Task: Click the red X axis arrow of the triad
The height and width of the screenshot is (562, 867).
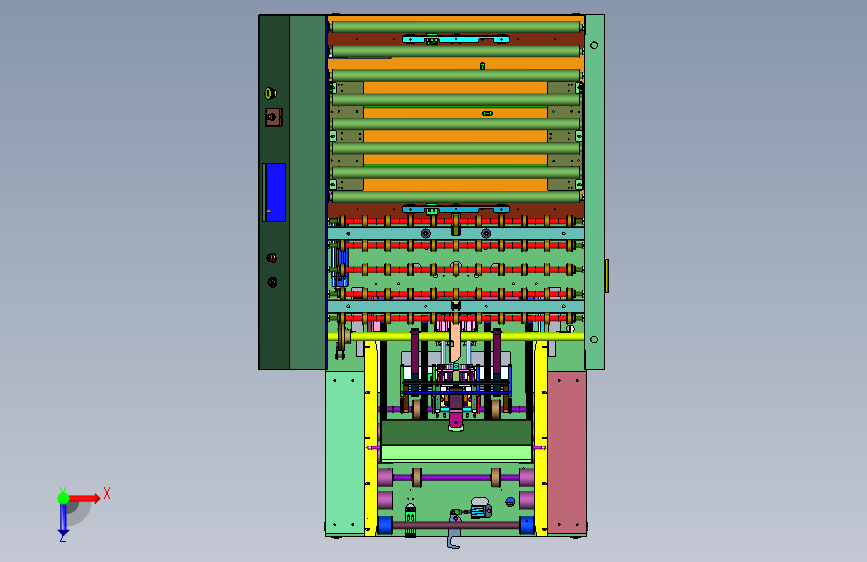Action: 84,498
